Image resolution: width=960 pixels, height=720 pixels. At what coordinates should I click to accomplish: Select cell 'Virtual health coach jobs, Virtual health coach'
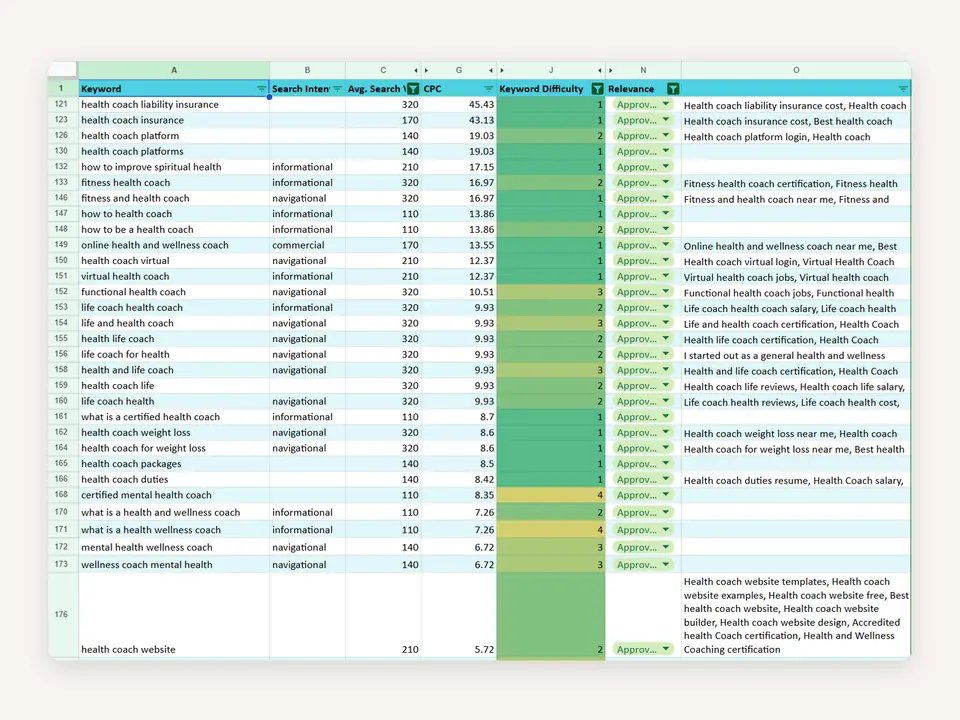pyautogui.click(x=796, y=276)
